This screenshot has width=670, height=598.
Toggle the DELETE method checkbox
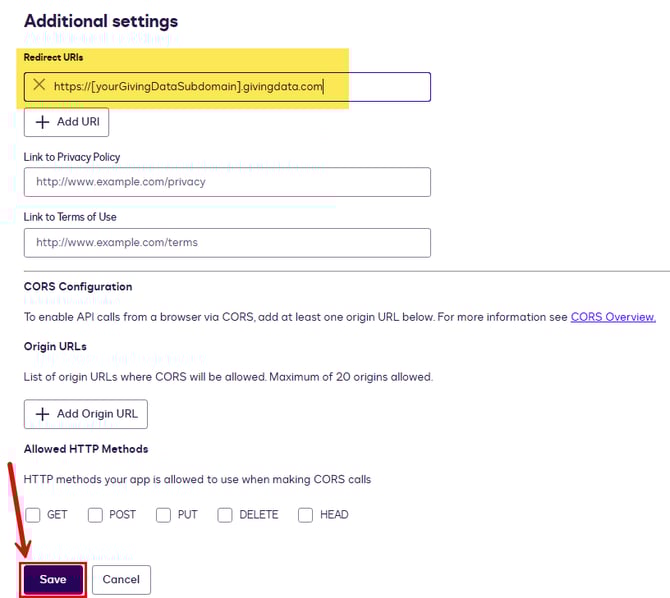225,515
